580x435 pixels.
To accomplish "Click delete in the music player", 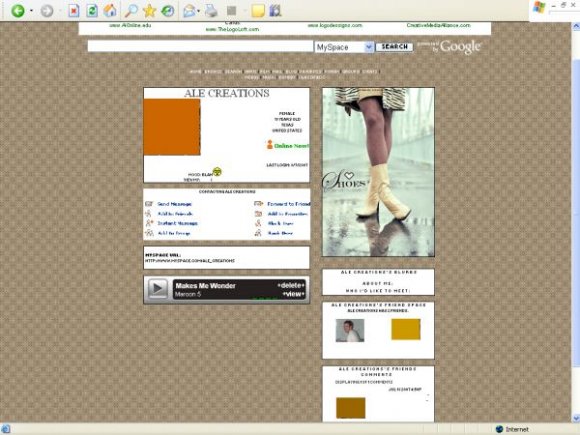I will (291, 285).
